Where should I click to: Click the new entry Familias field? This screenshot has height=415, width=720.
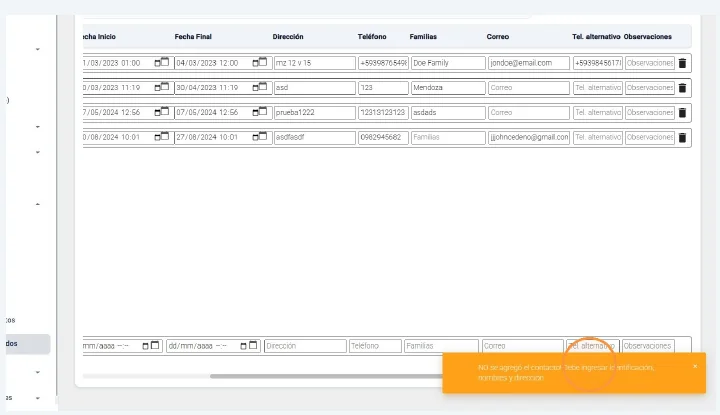click(441, 346)
